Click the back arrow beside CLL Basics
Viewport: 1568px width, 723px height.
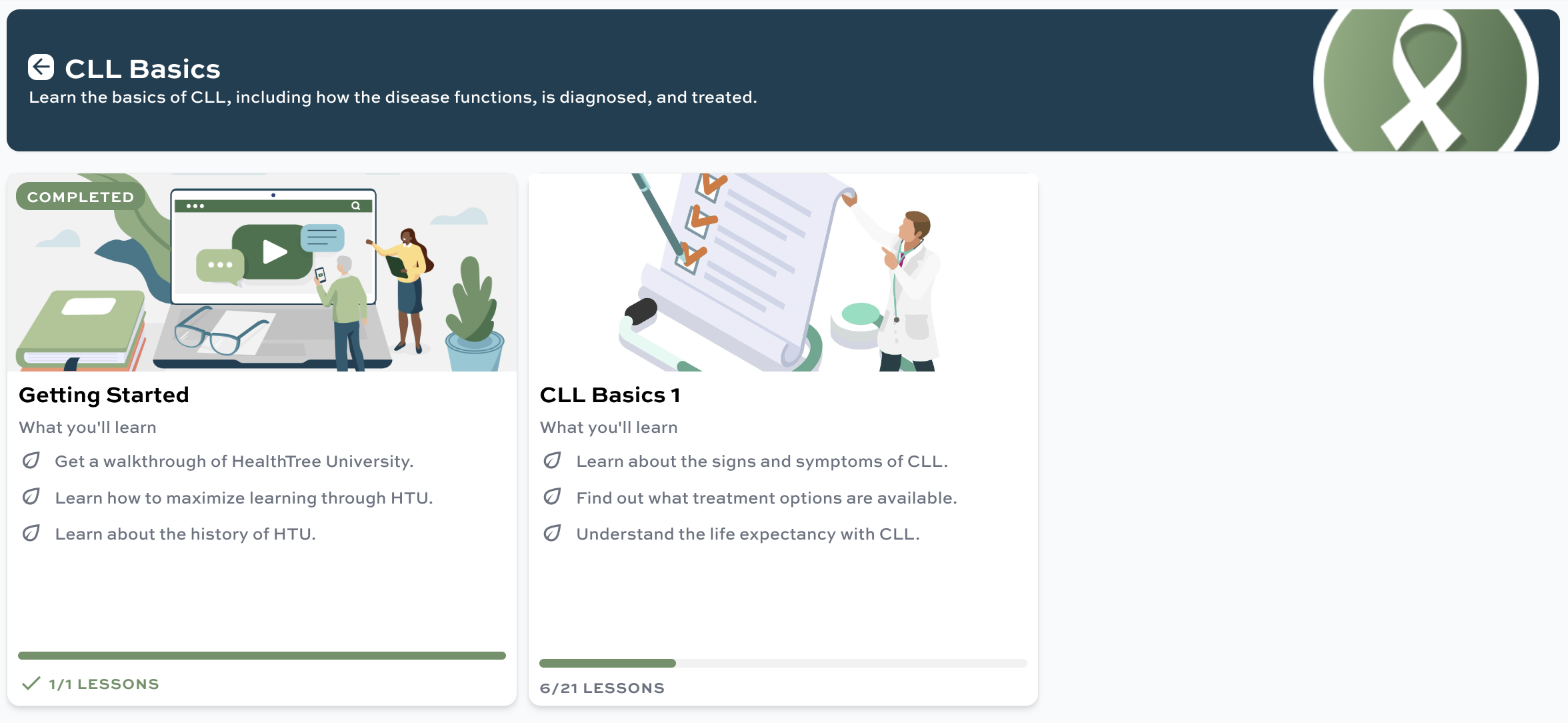coord(41,67)
